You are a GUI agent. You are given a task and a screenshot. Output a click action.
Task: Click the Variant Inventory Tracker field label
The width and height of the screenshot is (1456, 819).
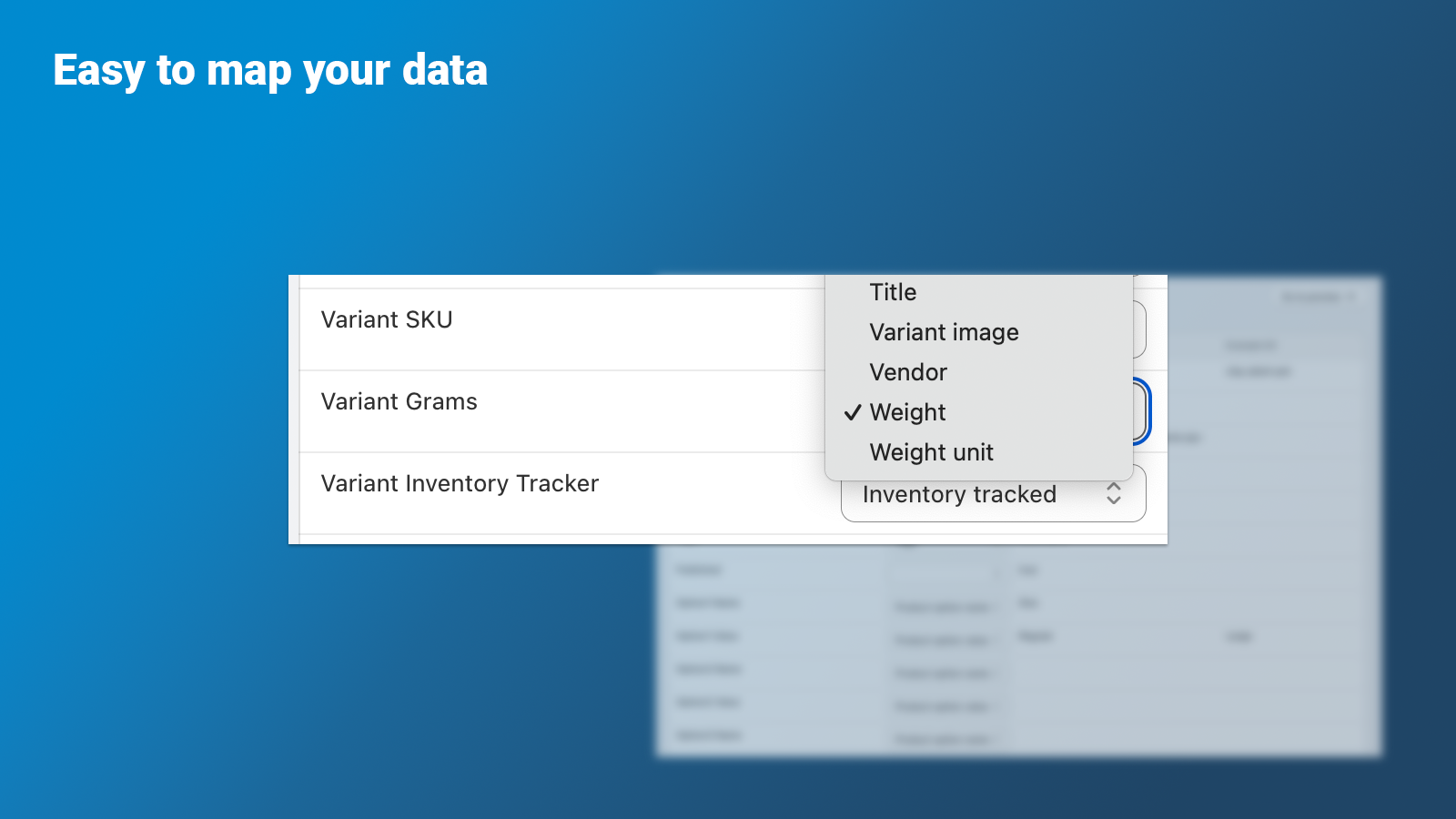(x=460, y=483)
